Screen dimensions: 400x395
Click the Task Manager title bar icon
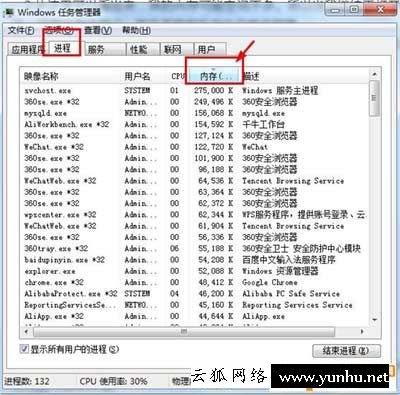tap(8, 13)
